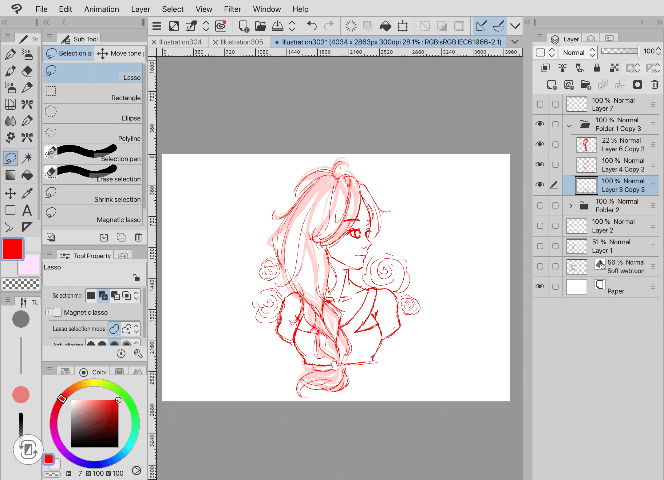Click inside the color square picker
Viewport: 664px width, 480px height.
[x=94, y=423]
